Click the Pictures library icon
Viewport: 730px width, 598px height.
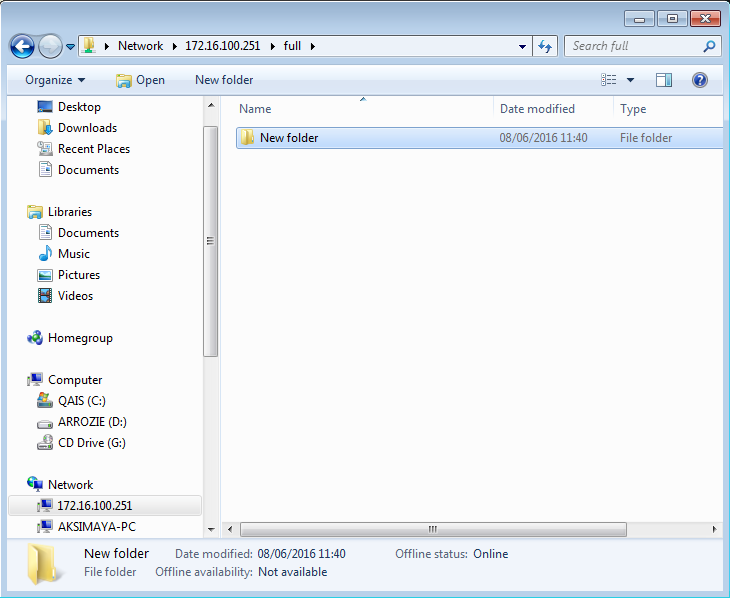(x=45, y=275)
